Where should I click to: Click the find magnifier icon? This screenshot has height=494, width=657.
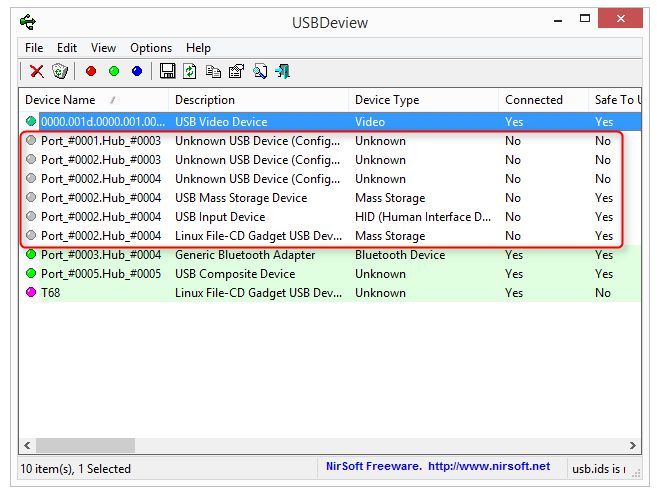[x=260, y=72]
